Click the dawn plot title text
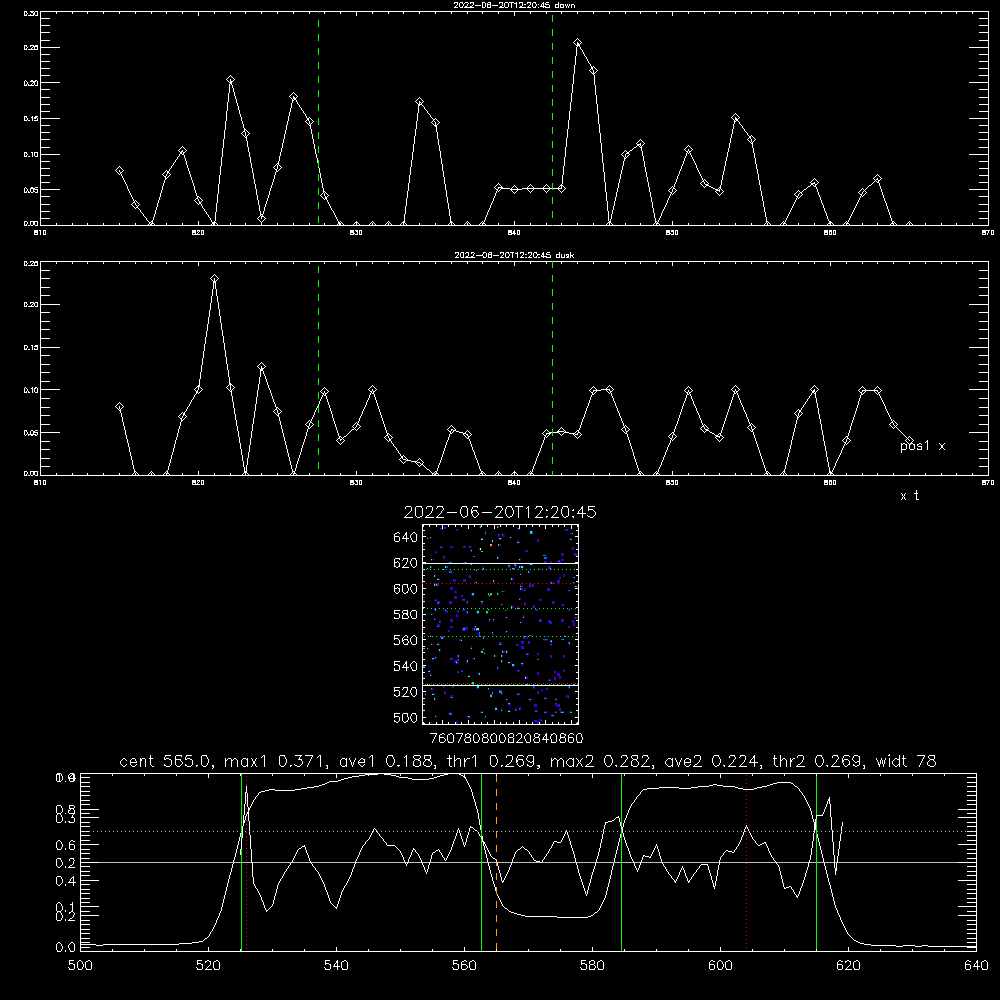 tap(514, 5)
